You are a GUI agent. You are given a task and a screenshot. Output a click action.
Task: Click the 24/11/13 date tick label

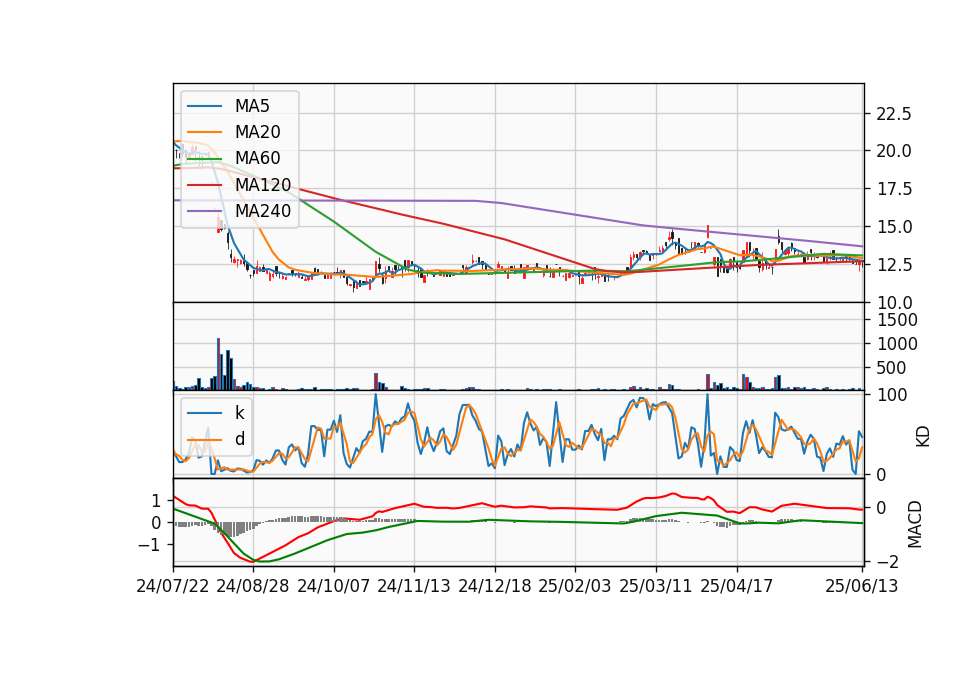[414, 586]
